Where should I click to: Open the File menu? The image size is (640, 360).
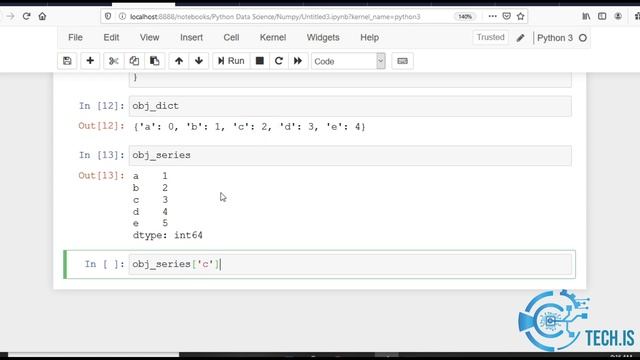[x=75, y=38]
